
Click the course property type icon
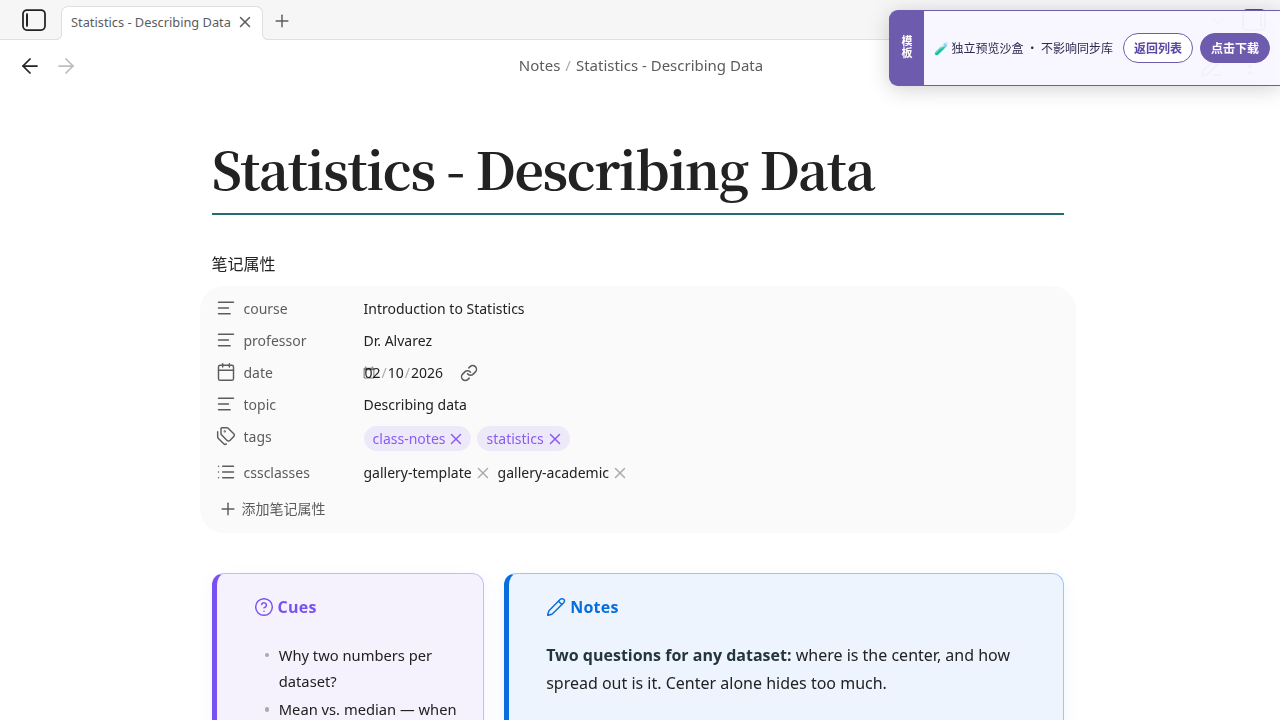click(226, 308)
